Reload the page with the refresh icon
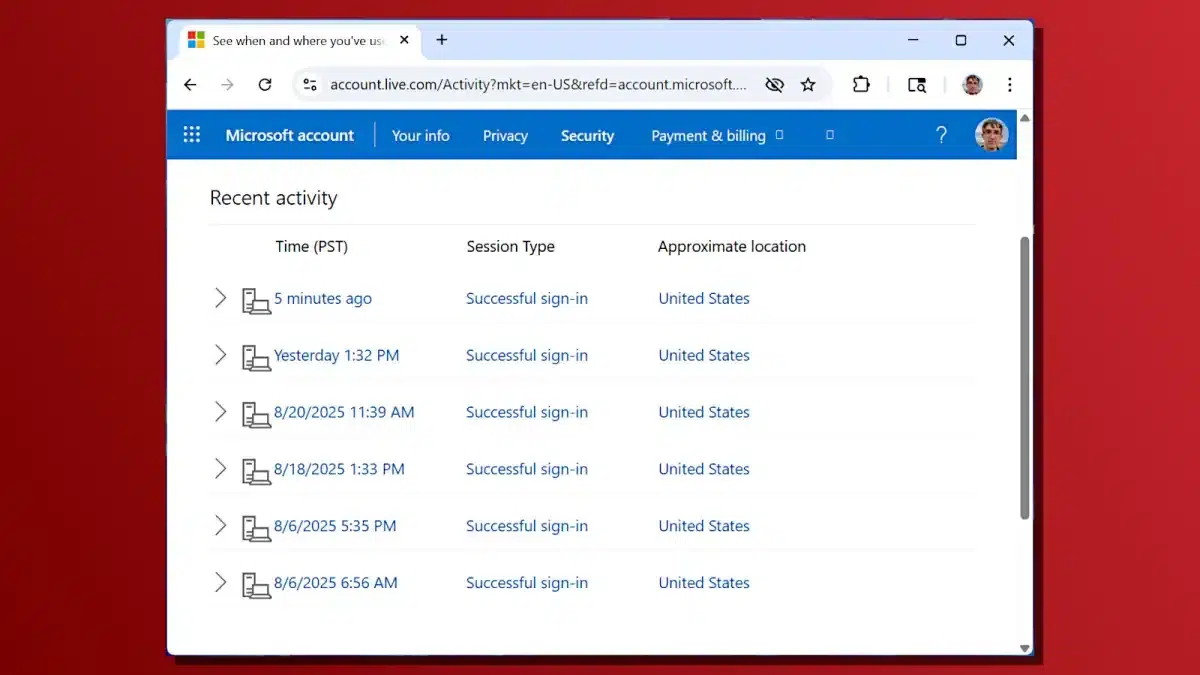 point(265,85)
